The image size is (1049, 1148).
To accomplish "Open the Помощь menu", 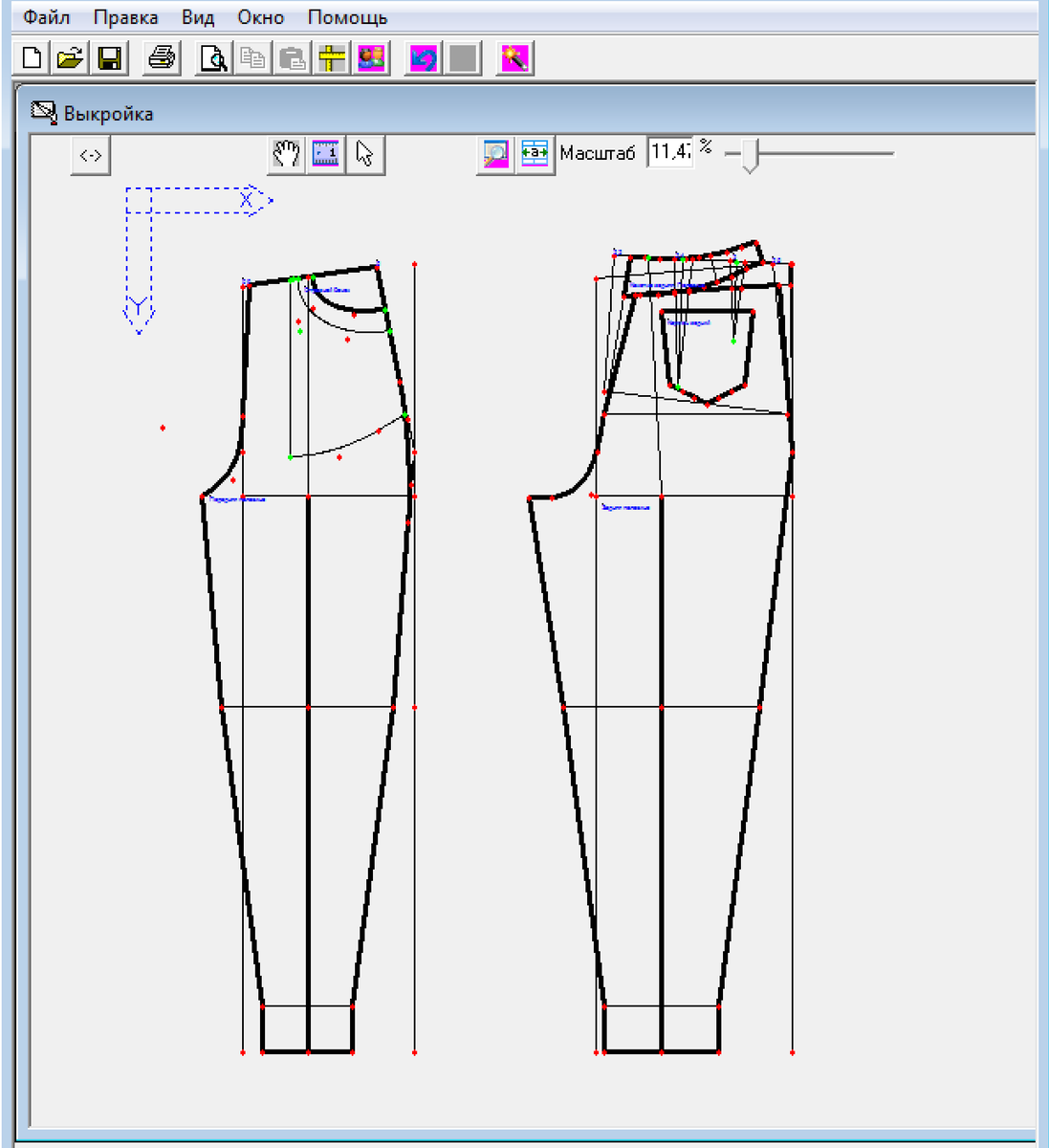I will [x=347, y=17].
